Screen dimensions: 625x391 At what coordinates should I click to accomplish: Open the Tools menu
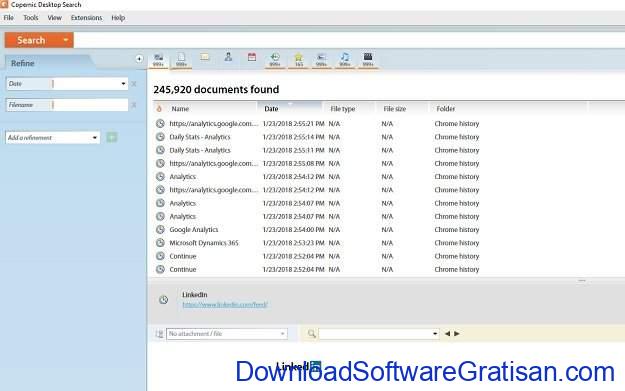click(30, 18)
